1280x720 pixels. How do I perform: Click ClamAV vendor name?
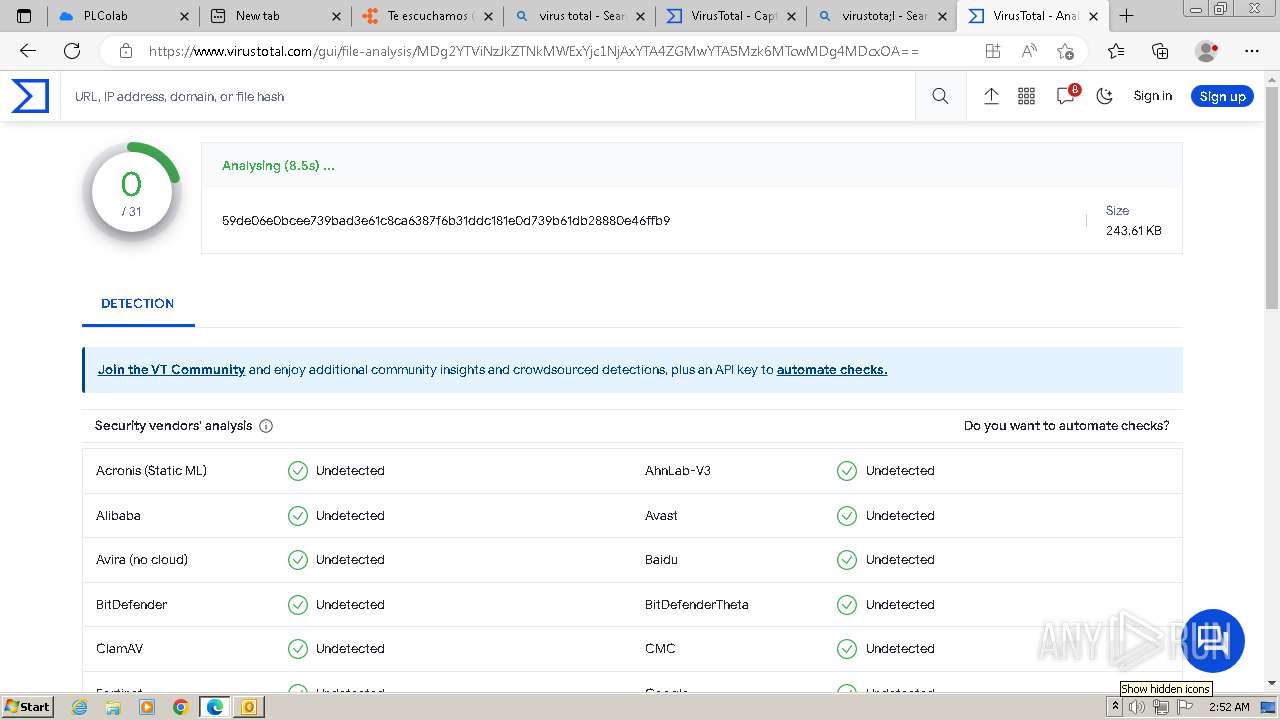tap(119, 649)
